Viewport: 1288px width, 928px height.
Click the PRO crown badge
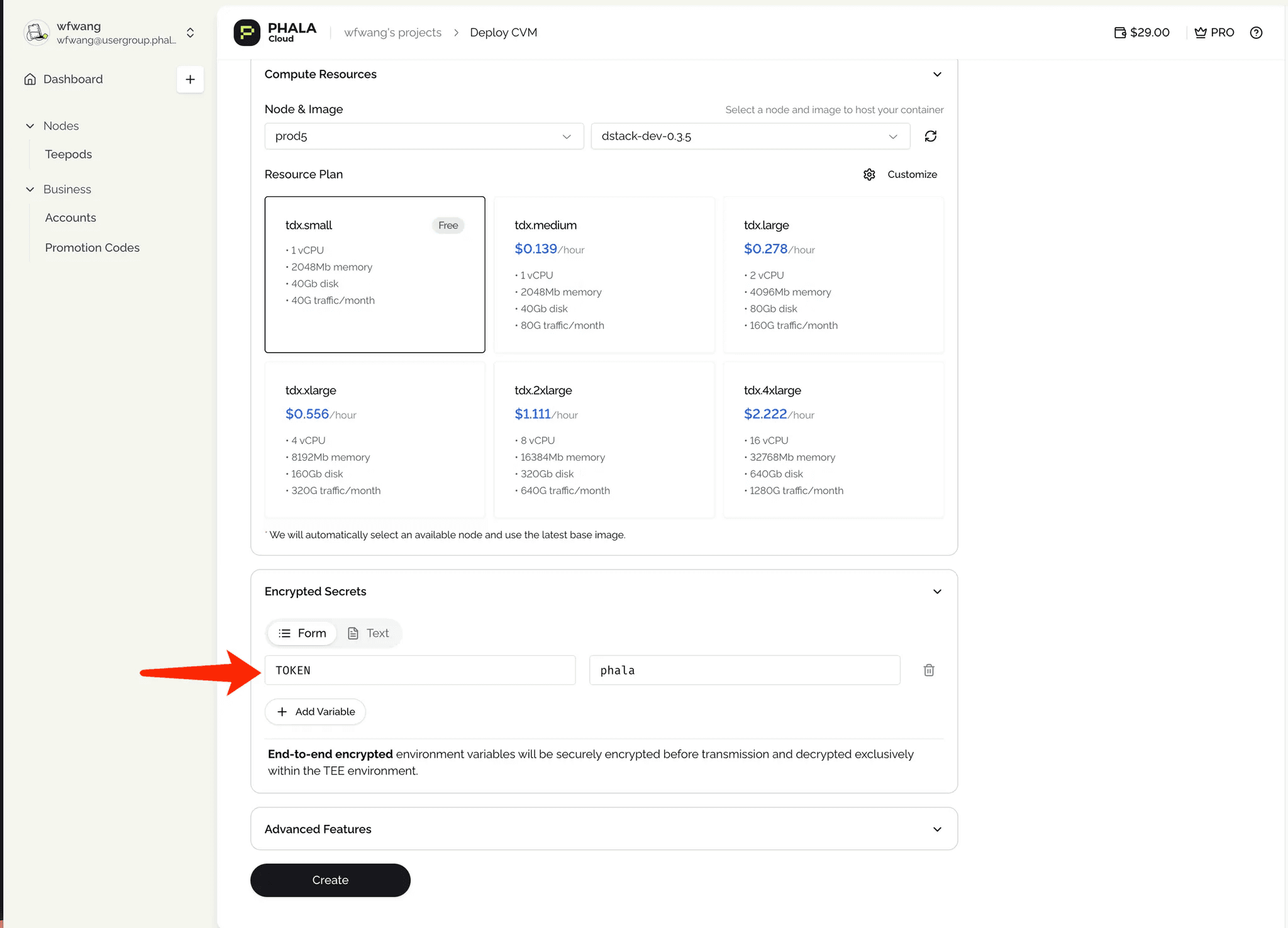(1214, 33)
